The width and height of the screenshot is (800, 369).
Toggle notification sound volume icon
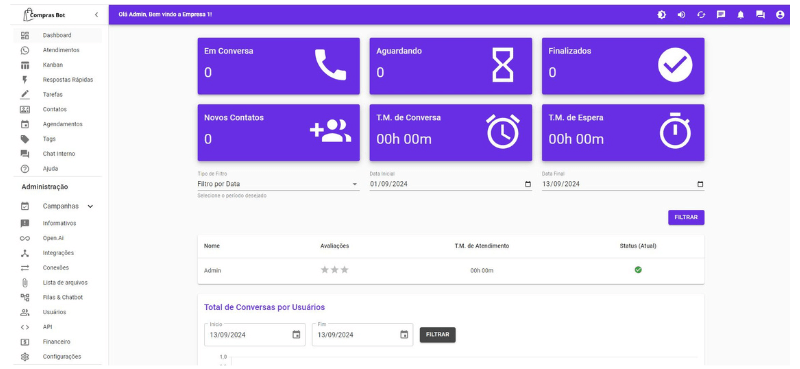(681, 15)
